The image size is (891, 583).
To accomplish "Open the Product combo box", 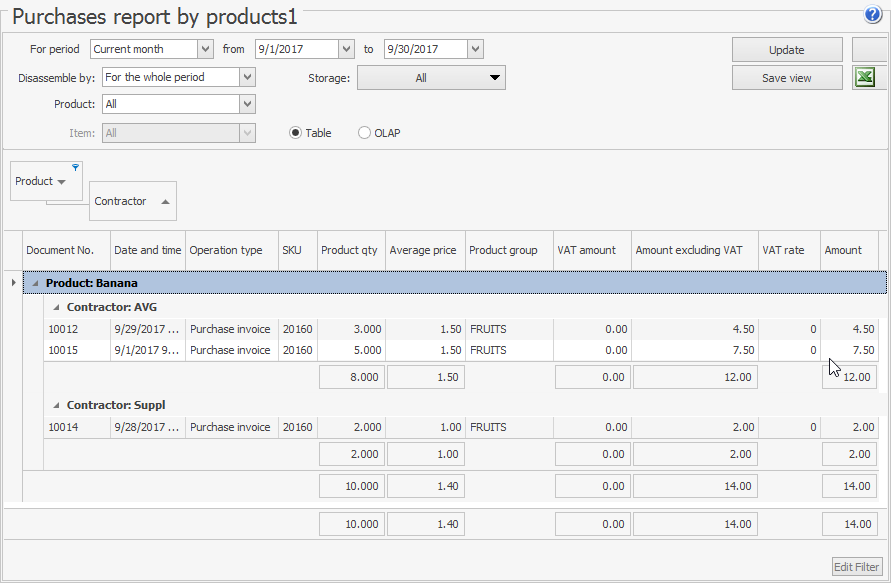I will 247,104.
